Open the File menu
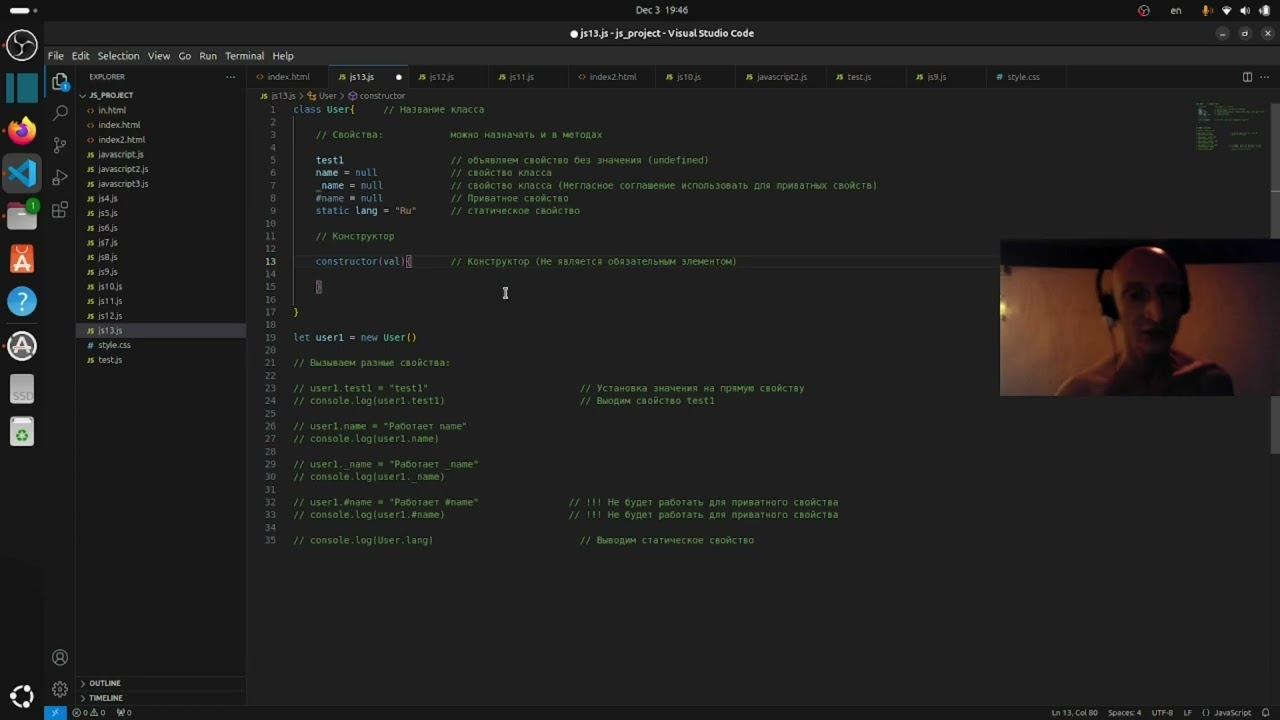The width and height of the screenshot is (1280, 720). pos(56,56)
